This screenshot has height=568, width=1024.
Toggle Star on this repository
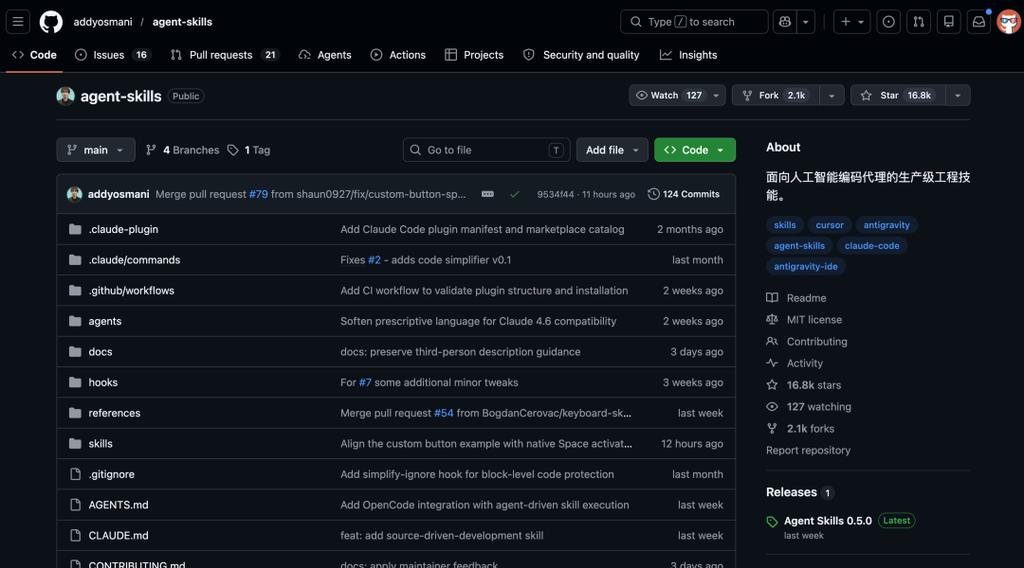[x=896, y=95]
